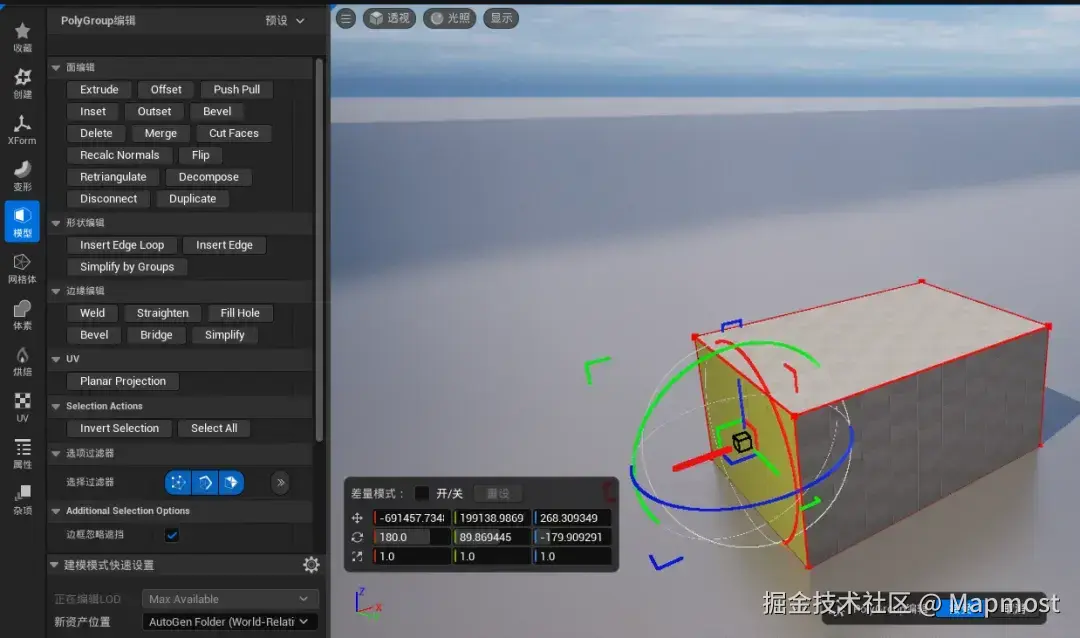Collapse the 建模模式快速设置 section
Screen dimensions: 1080x638
tap(54, 565)
